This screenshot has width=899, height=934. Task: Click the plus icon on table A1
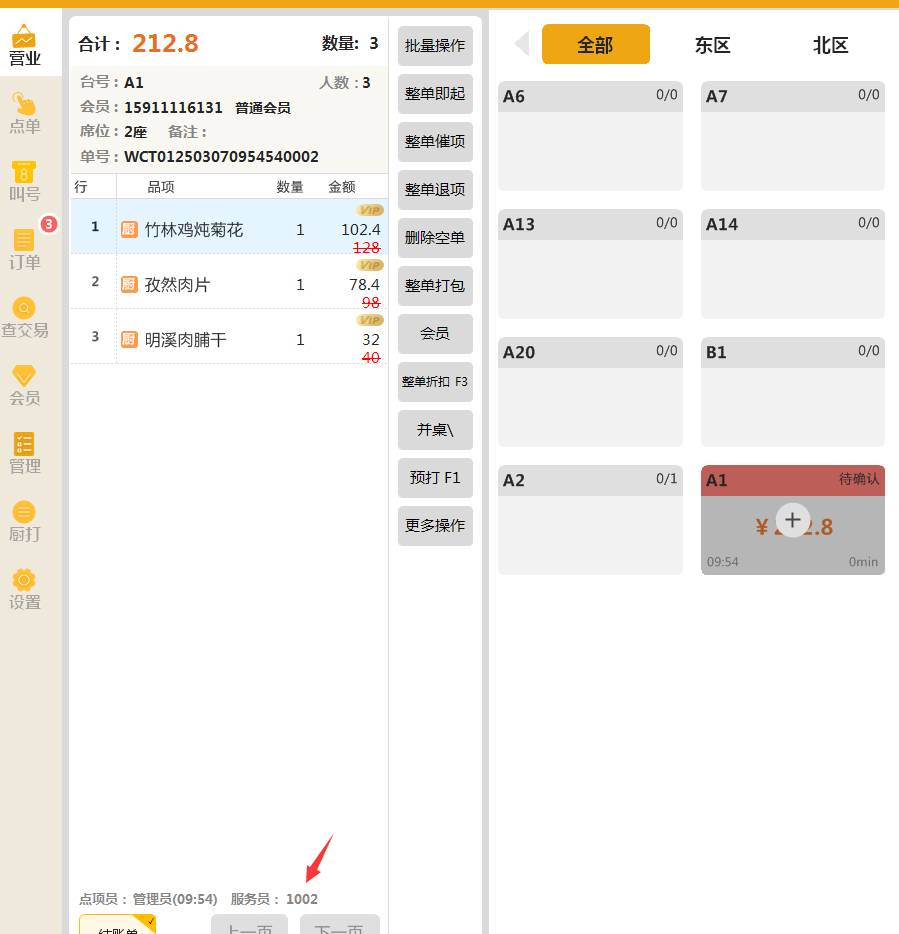tap(792, 520)
